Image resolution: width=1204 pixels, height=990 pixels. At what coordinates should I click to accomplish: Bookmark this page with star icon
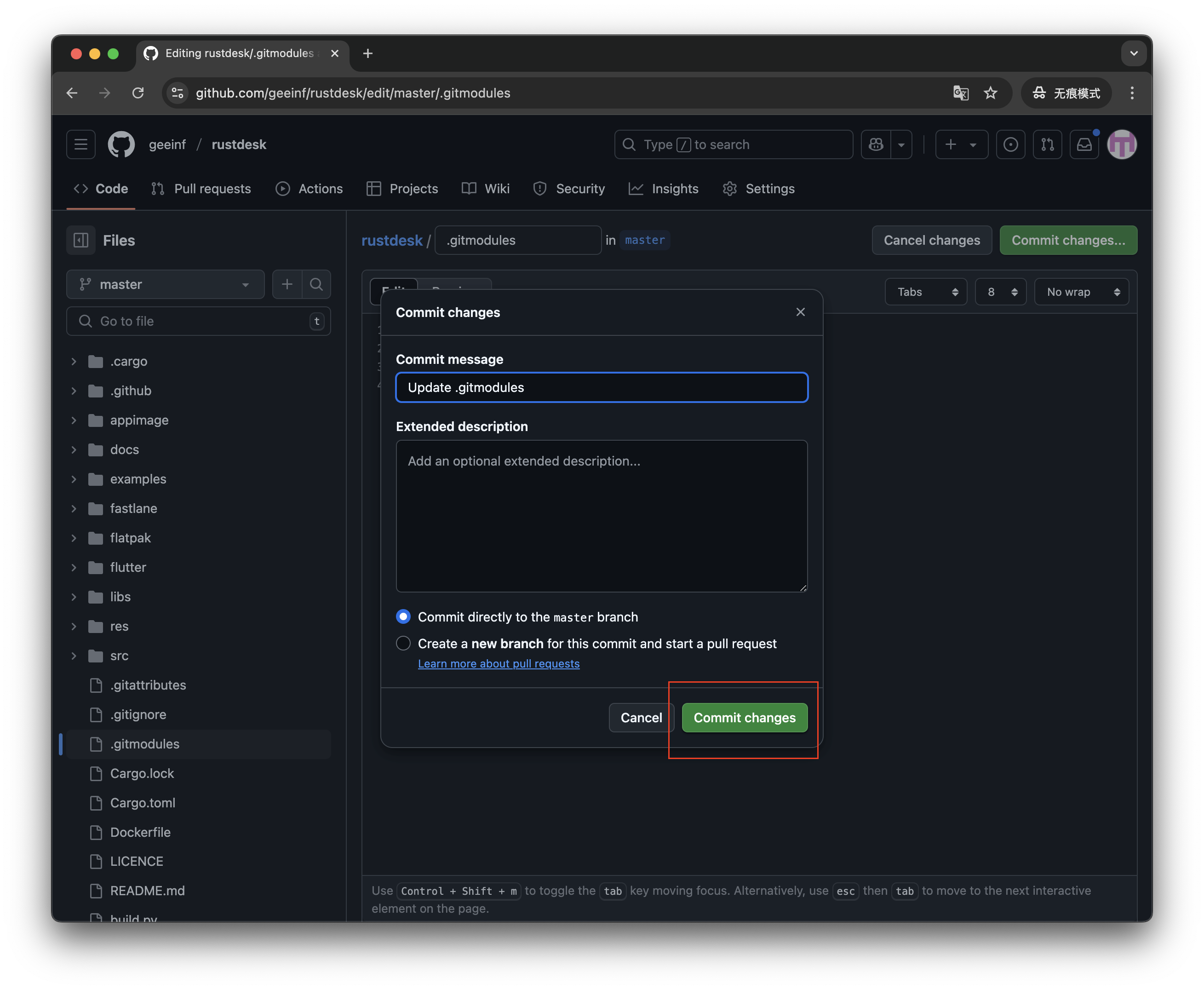991,93
